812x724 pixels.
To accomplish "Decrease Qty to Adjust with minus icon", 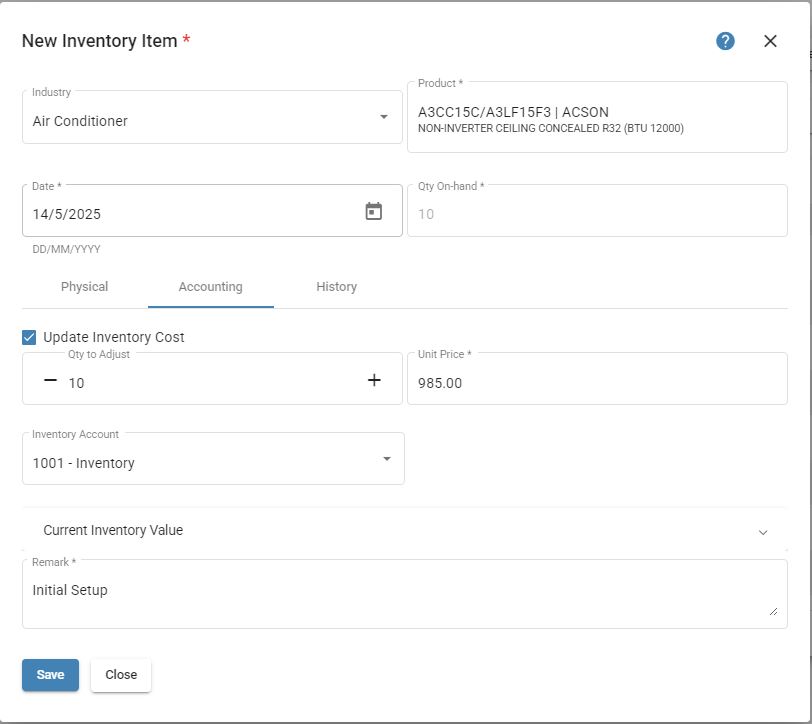I will [50, 381].
